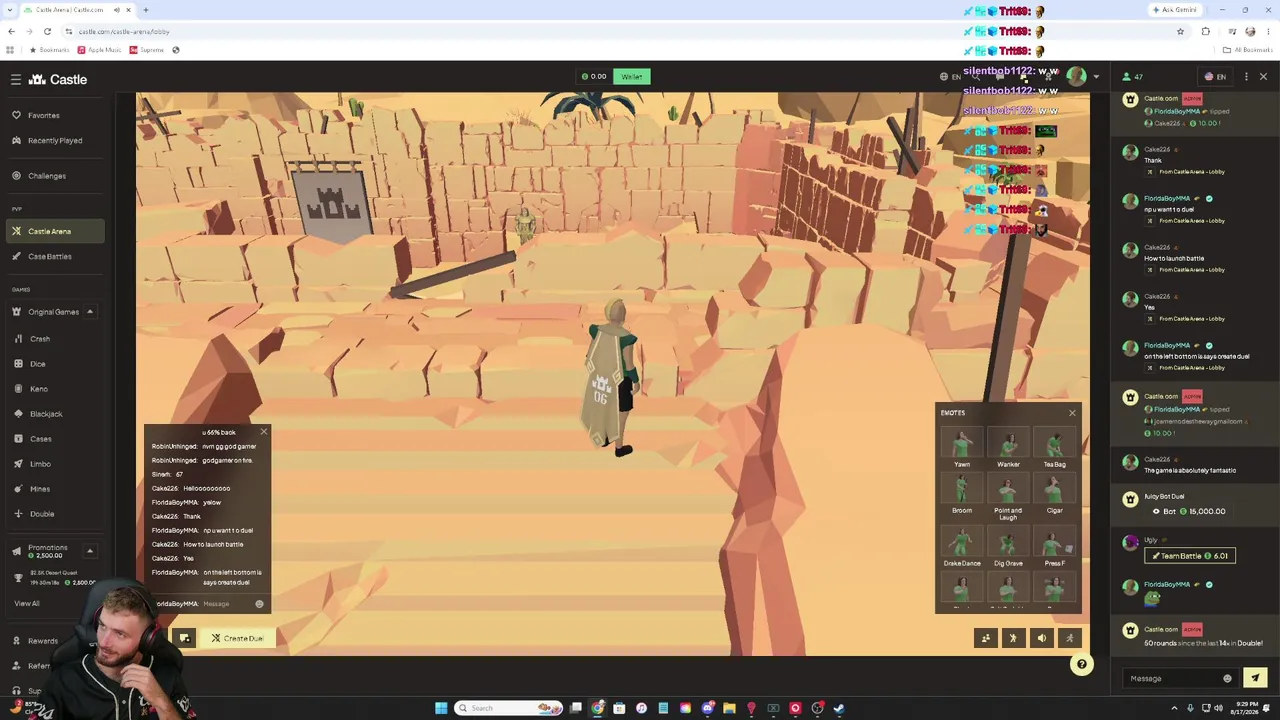The height and width of the screenshot is (720, 1280).
Task: Click the Windows taskbar Search box
Action: 509,708
